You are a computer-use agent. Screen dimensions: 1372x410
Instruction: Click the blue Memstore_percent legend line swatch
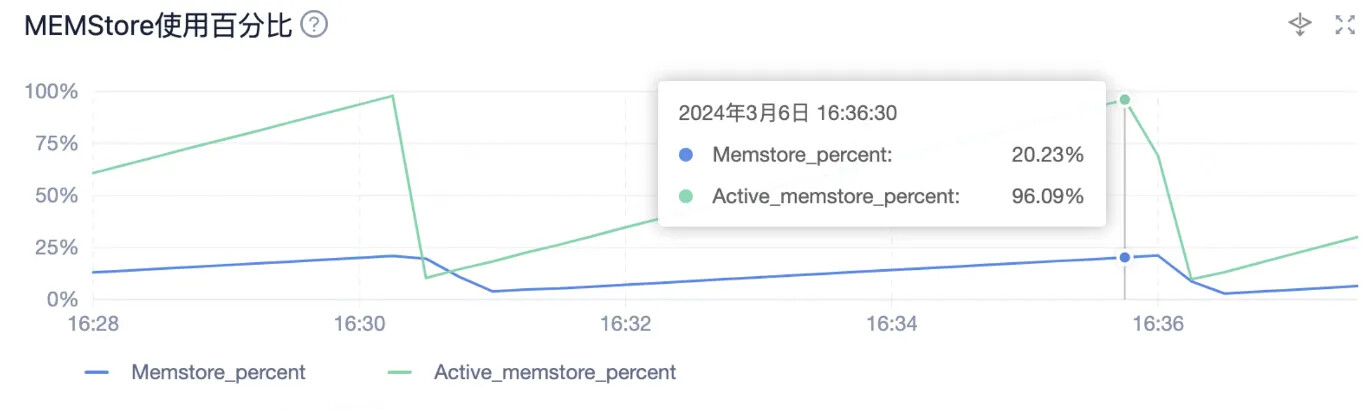pyautogui.click(x=97, y=373)
